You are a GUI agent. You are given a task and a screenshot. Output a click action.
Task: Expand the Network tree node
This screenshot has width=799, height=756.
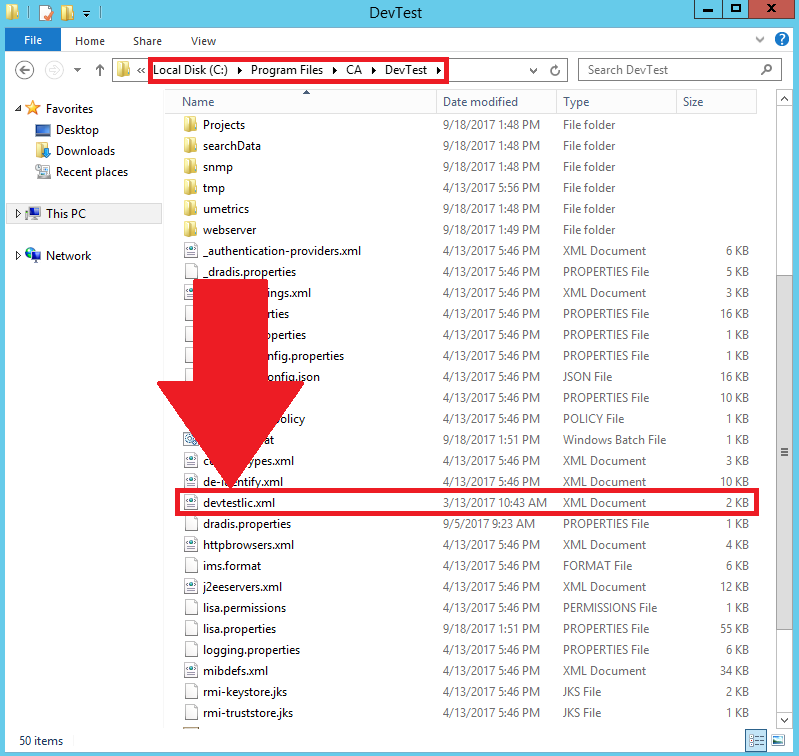18,255
